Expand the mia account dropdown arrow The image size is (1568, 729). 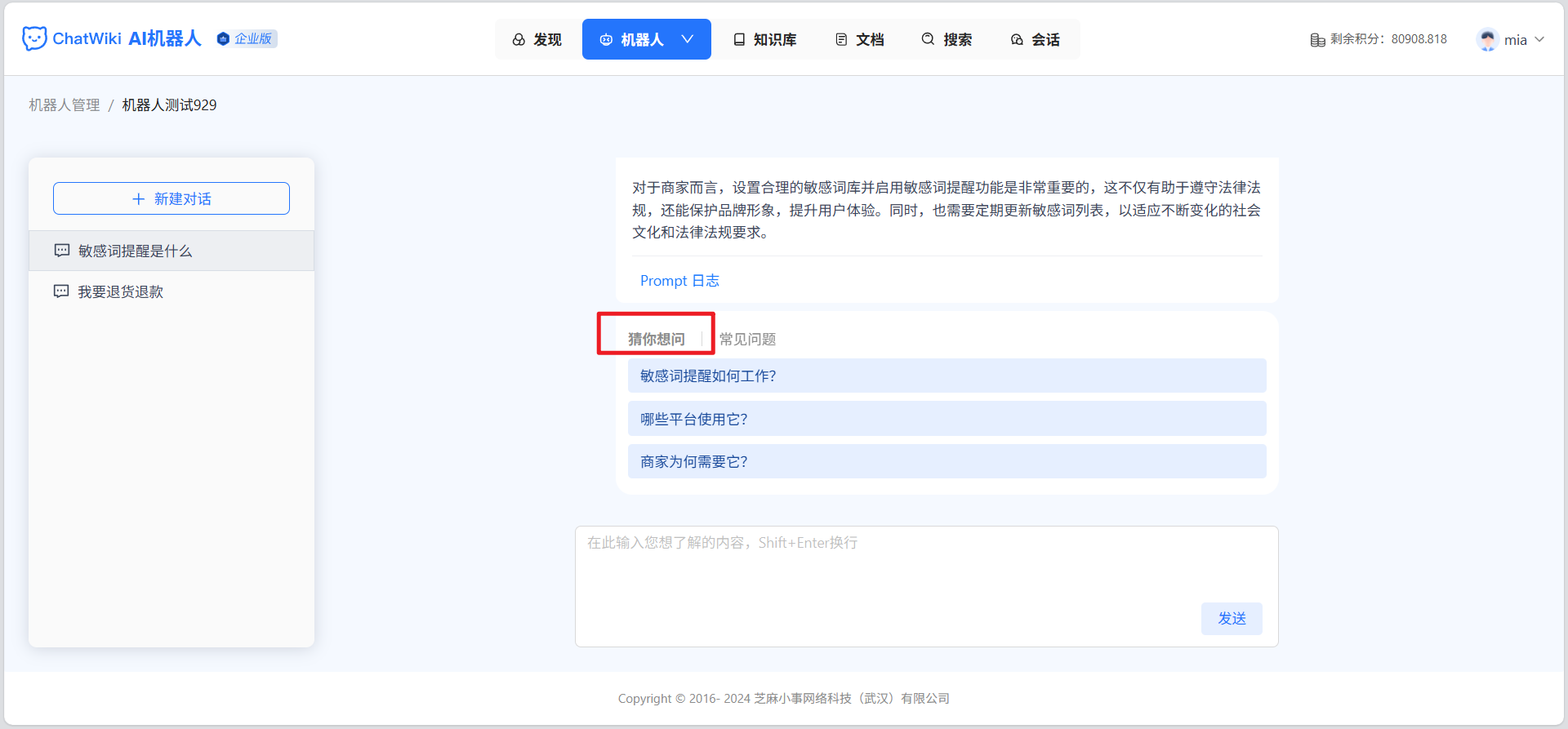1539,39
